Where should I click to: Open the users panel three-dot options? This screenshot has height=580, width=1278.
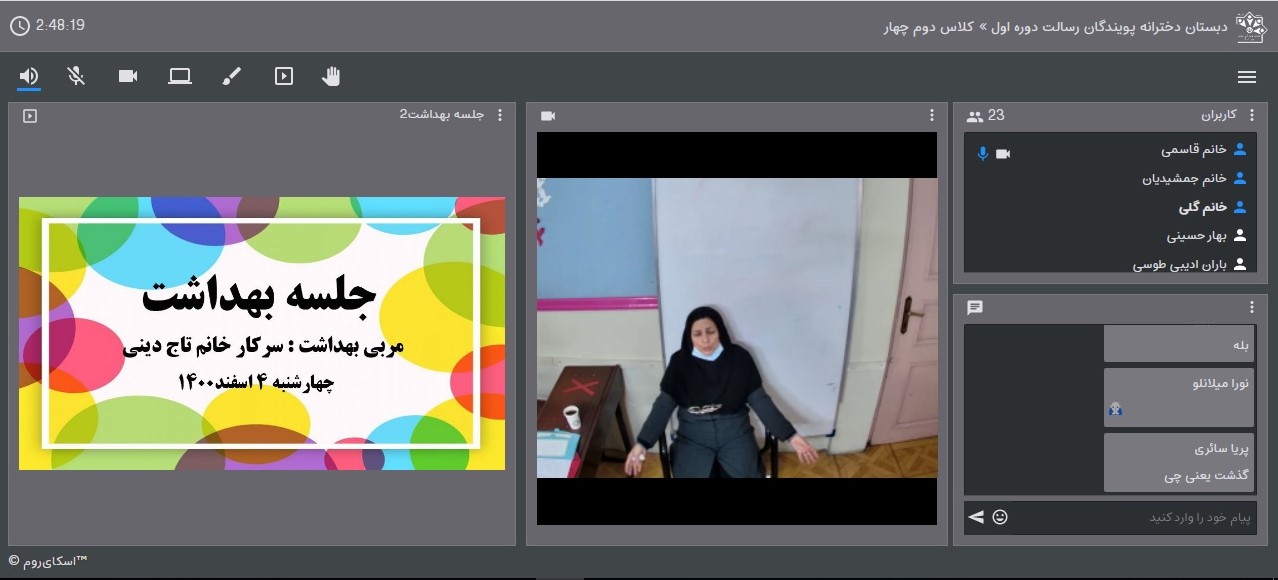pos(1252,115)
